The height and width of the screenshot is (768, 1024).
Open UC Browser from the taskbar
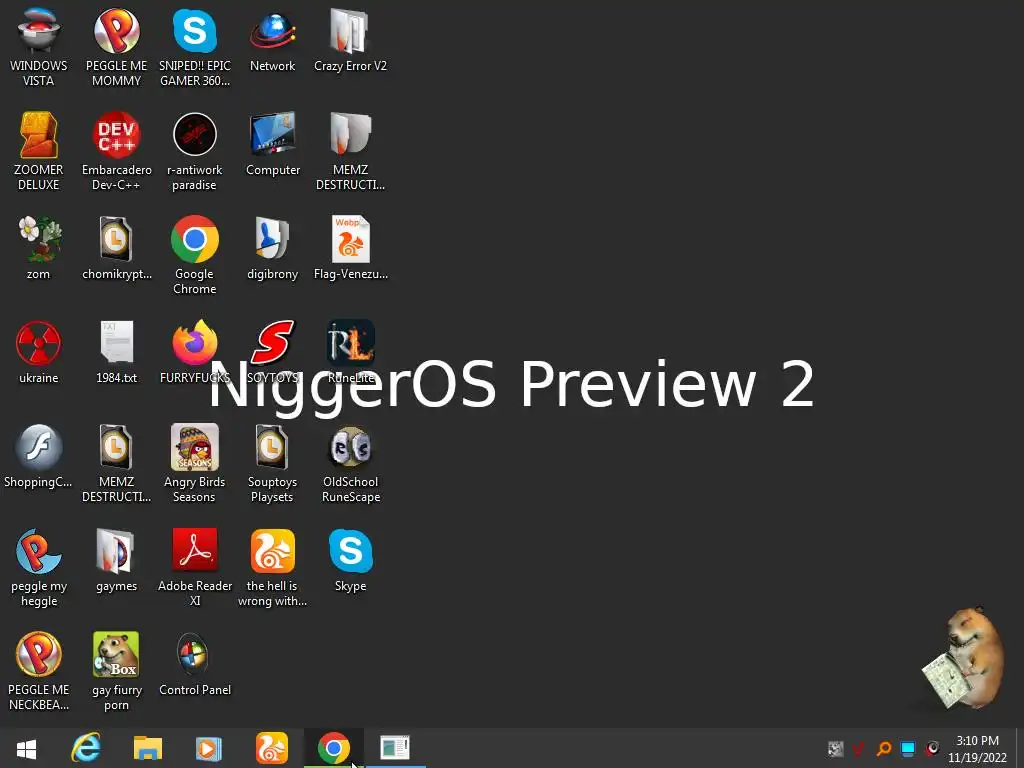(272, 748)
